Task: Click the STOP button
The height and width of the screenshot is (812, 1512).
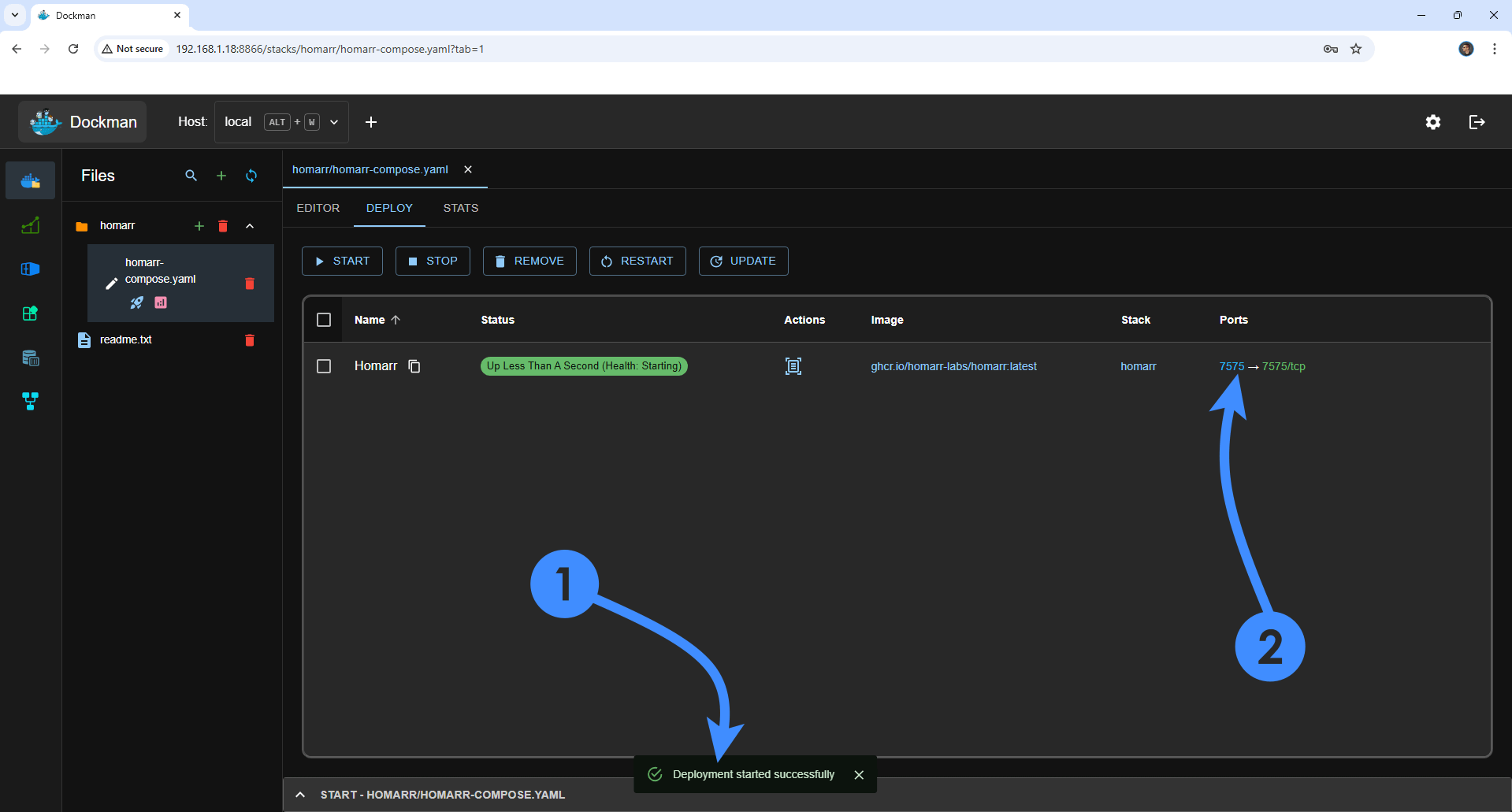Action: tap(433, 261)
